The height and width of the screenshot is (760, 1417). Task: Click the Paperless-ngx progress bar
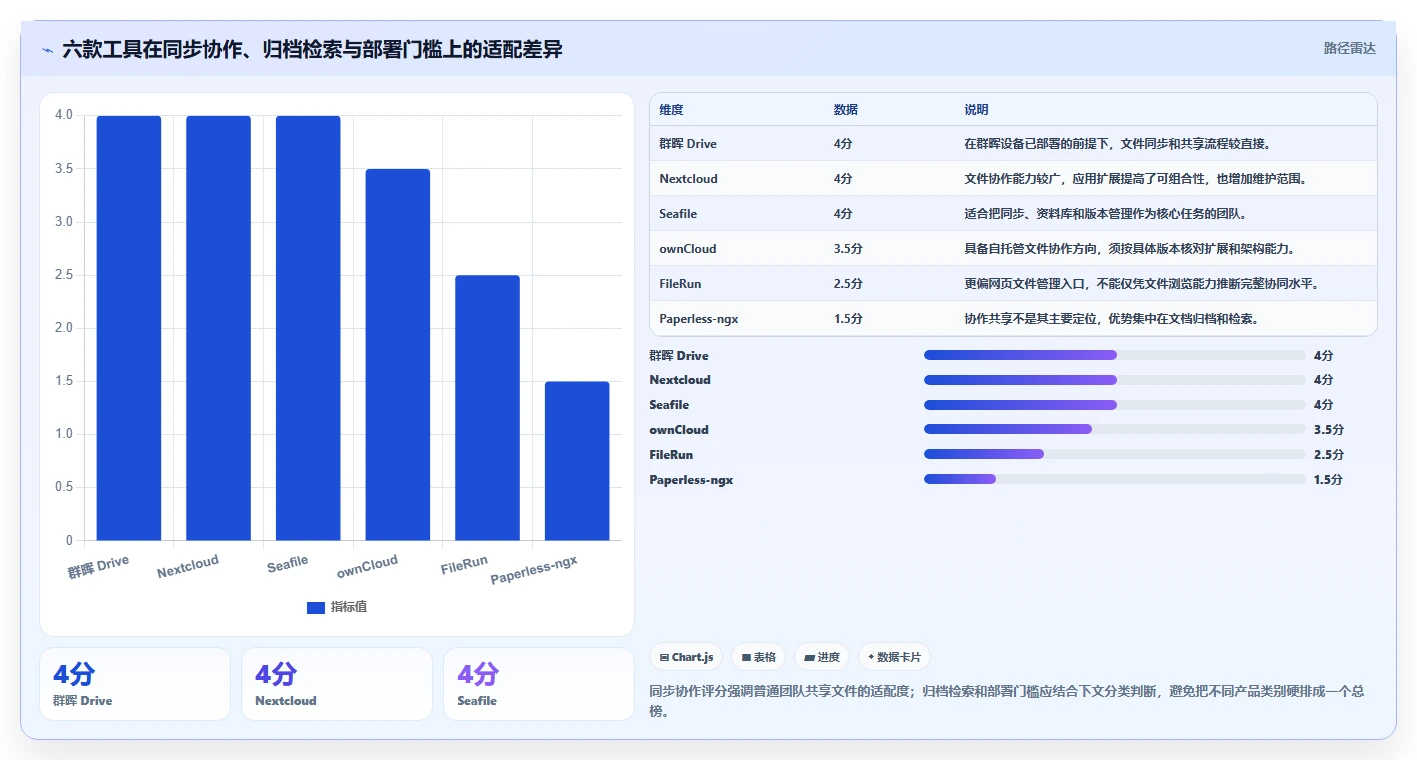tap(1115, 480)
